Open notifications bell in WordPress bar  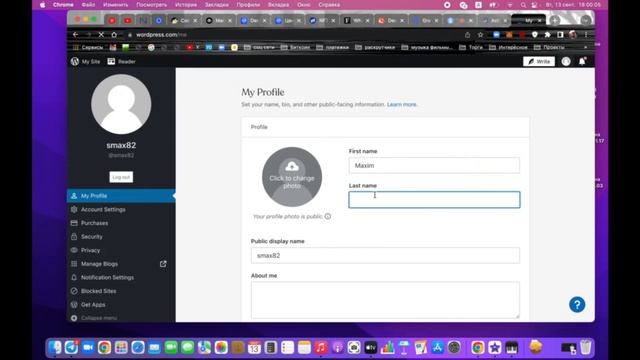pos(582,62)
